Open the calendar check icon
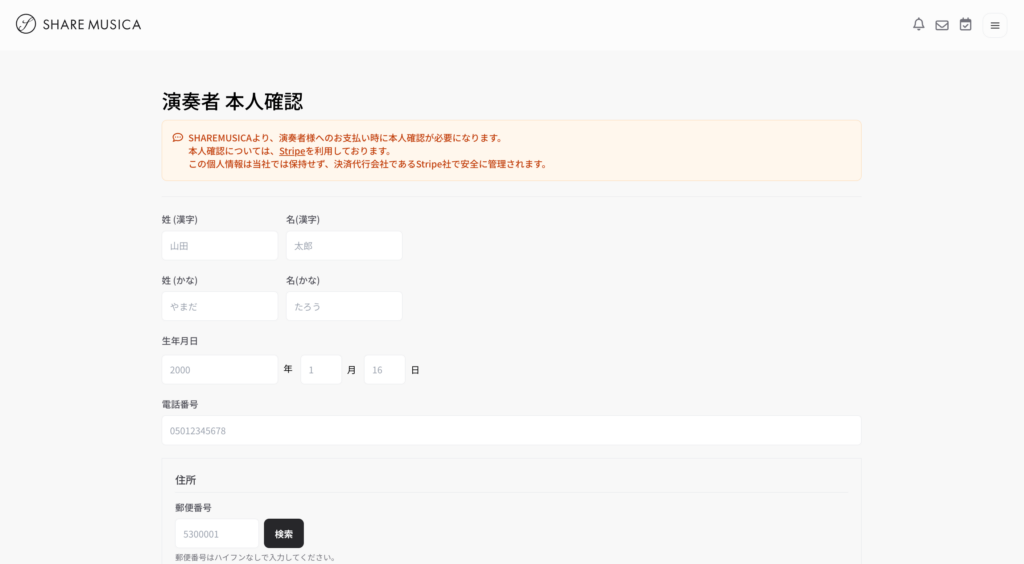This screenshot has height=564, width=1024. pyautogui.click(x=965, y=25)
